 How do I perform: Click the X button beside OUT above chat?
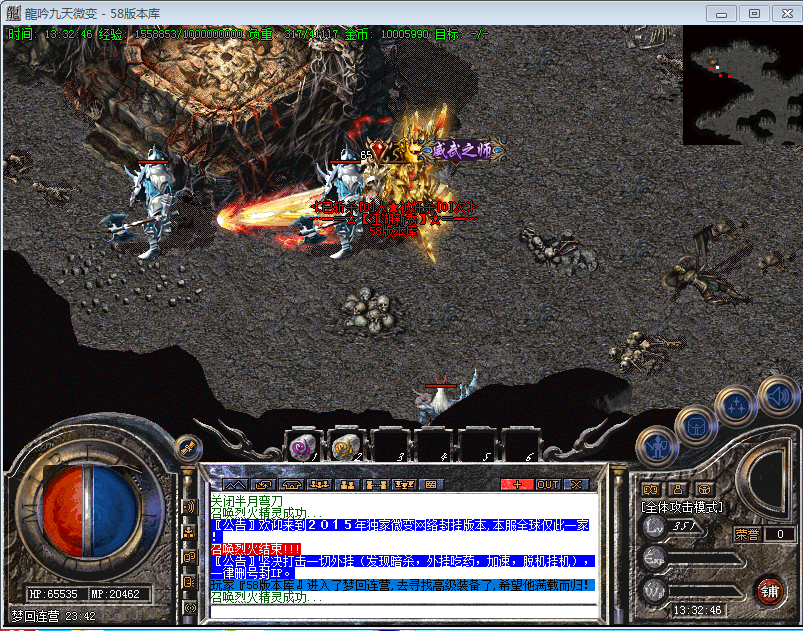click(x=576, y=484)
